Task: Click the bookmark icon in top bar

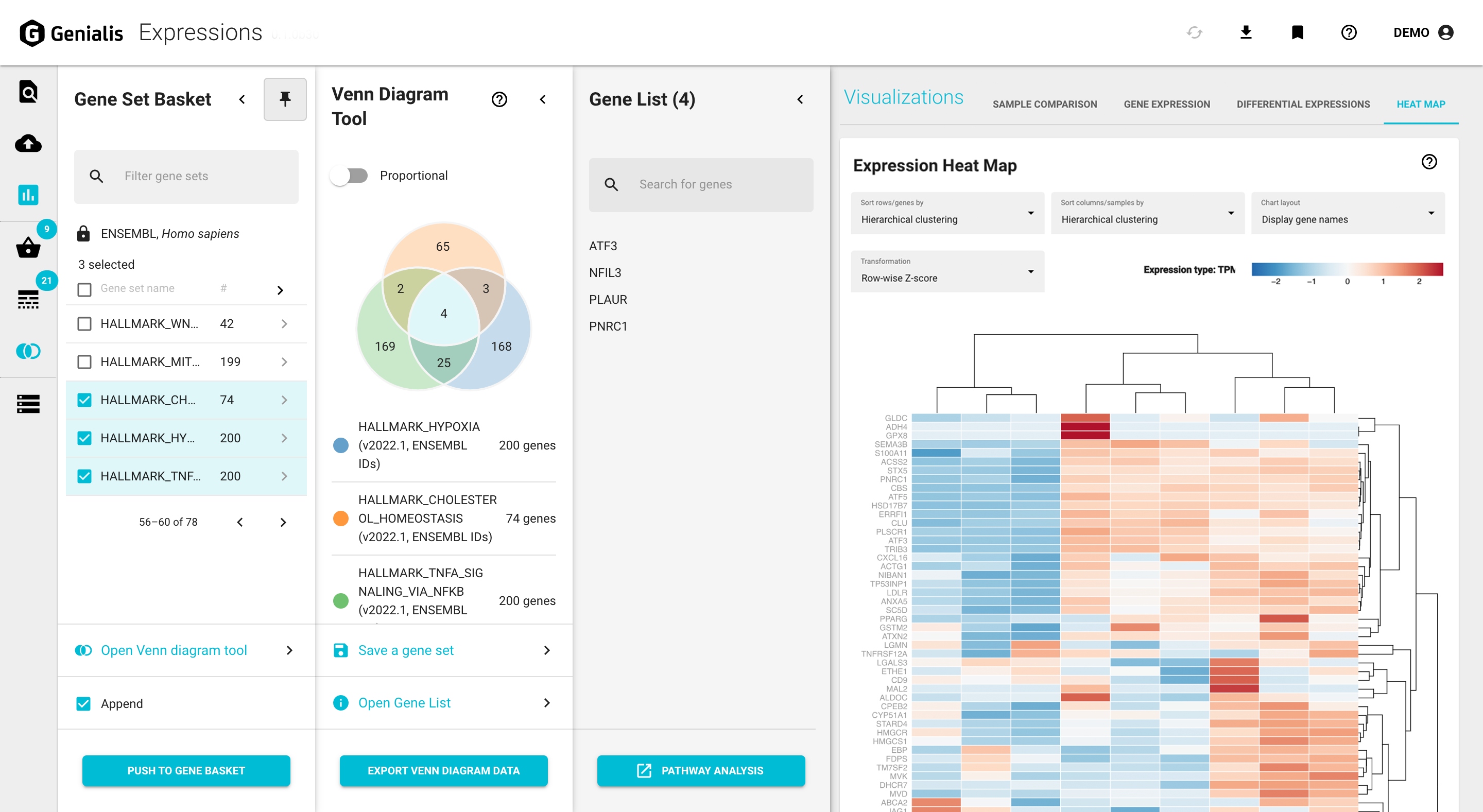Action: point(1297,32)
